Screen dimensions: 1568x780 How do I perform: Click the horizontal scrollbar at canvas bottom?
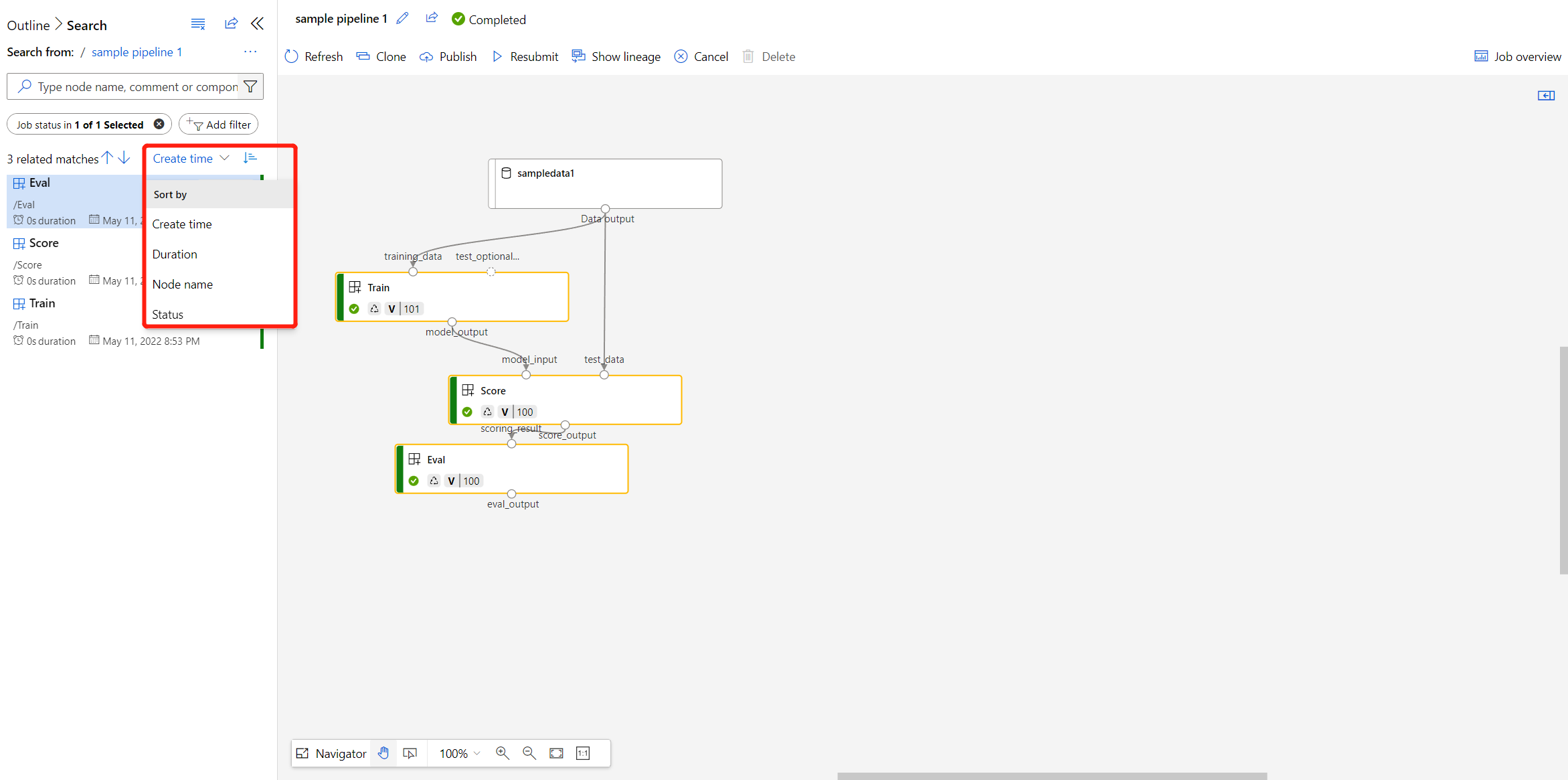pyautogui.click(x=1051, y=776)
